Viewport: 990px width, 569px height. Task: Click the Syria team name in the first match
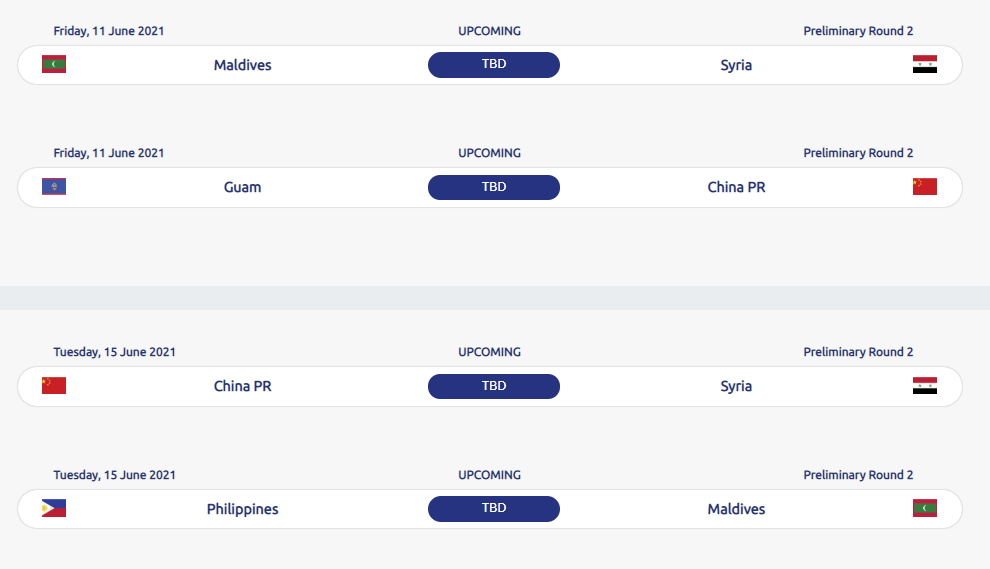736,66
